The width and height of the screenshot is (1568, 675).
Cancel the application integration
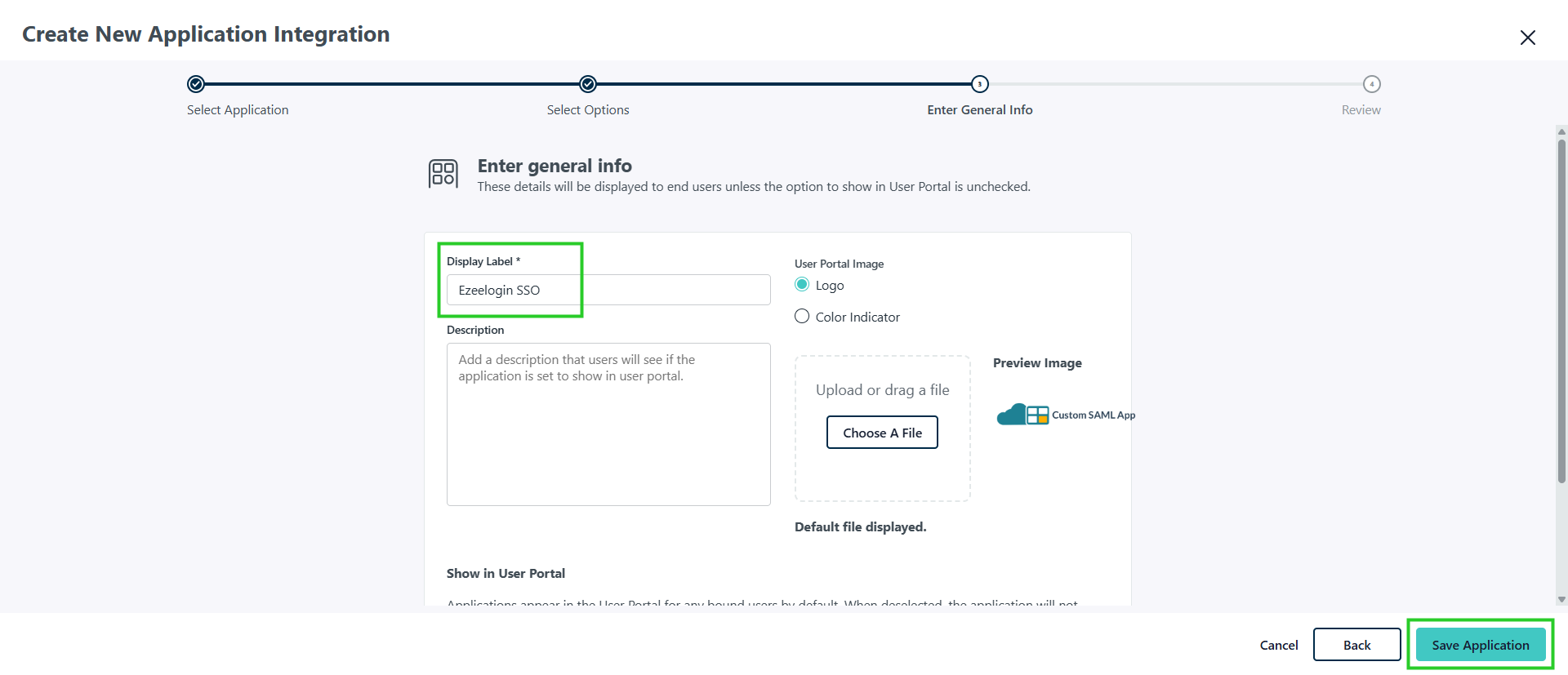[1279, 645]
